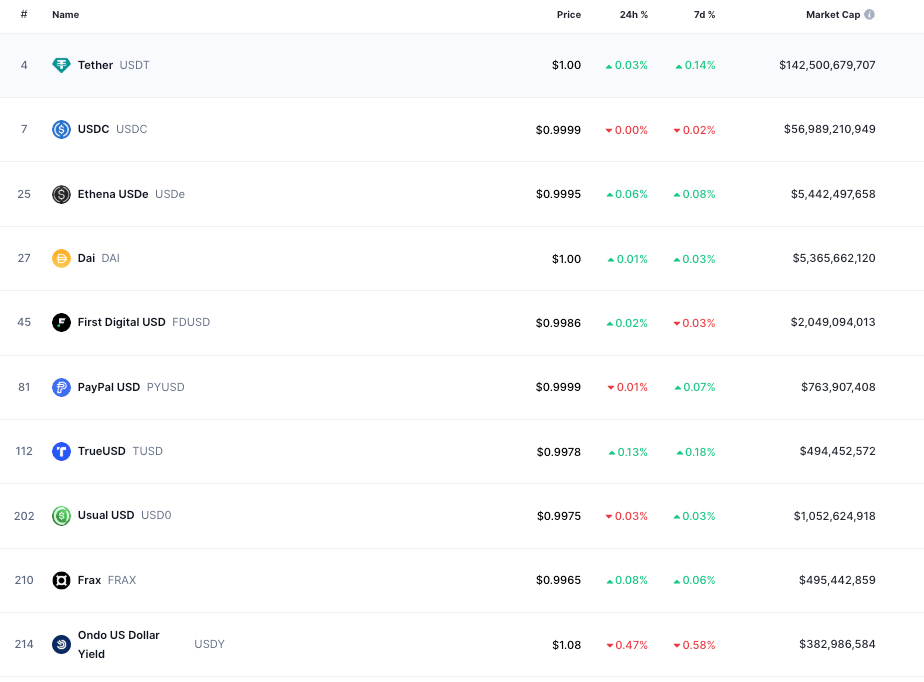
Task: Sort by the Name column header
Action: [65, 15]
